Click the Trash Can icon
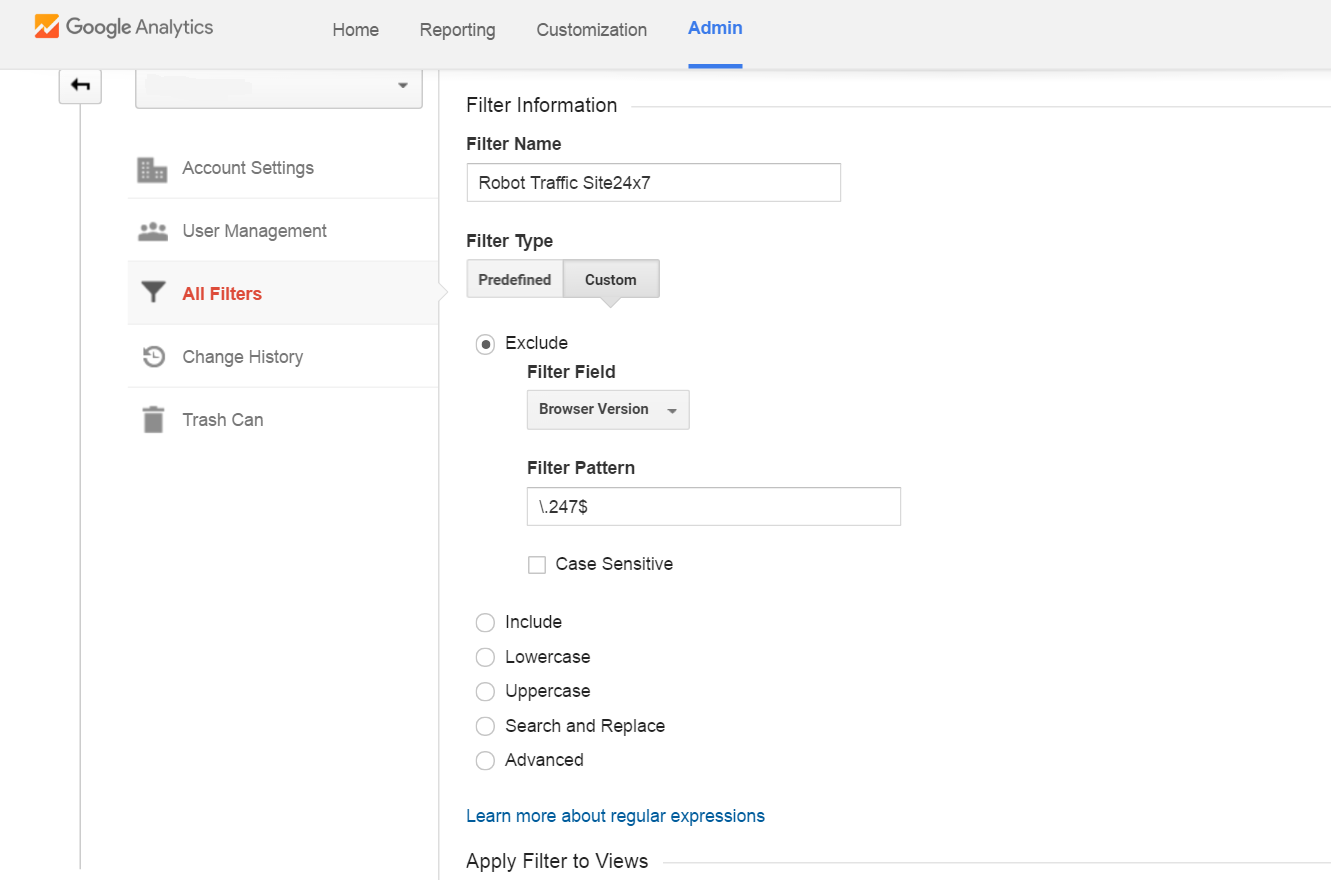The image size is (1331, 880). click(152, 420)
